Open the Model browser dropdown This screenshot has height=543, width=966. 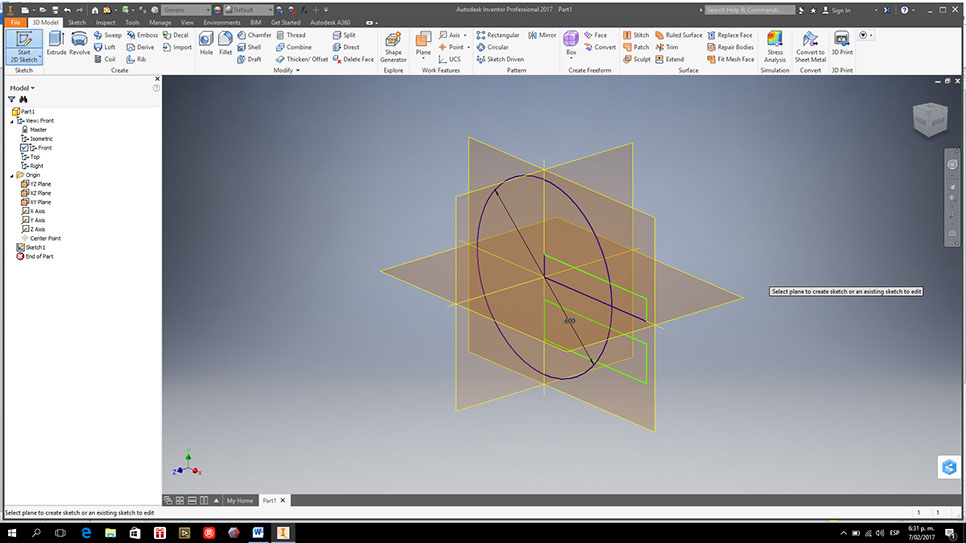click(22, 88)
